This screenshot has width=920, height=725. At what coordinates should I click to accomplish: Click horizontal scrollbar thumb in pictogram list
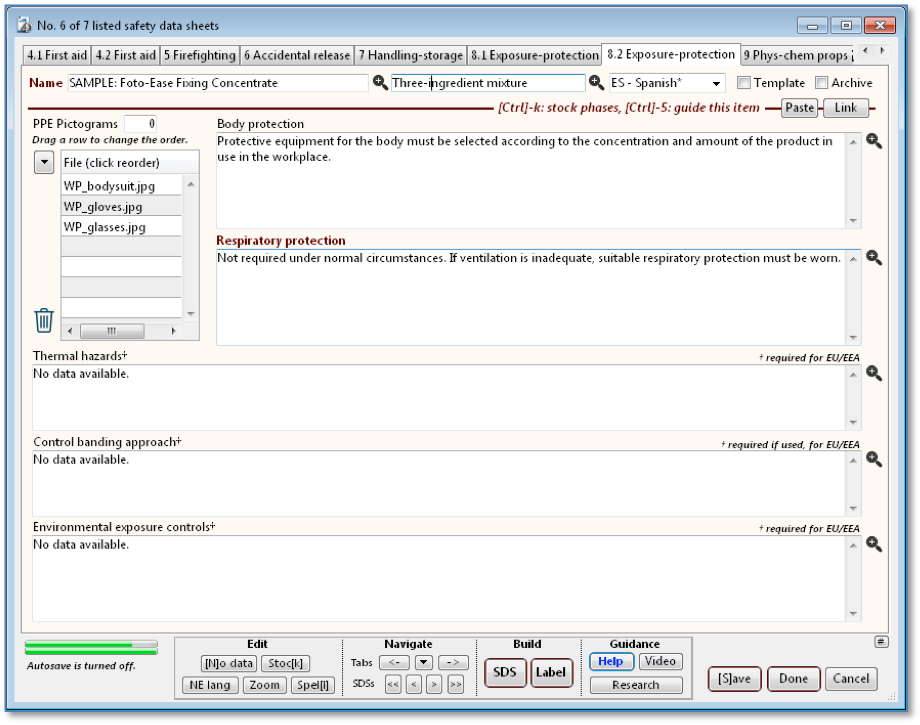[111, 331]
